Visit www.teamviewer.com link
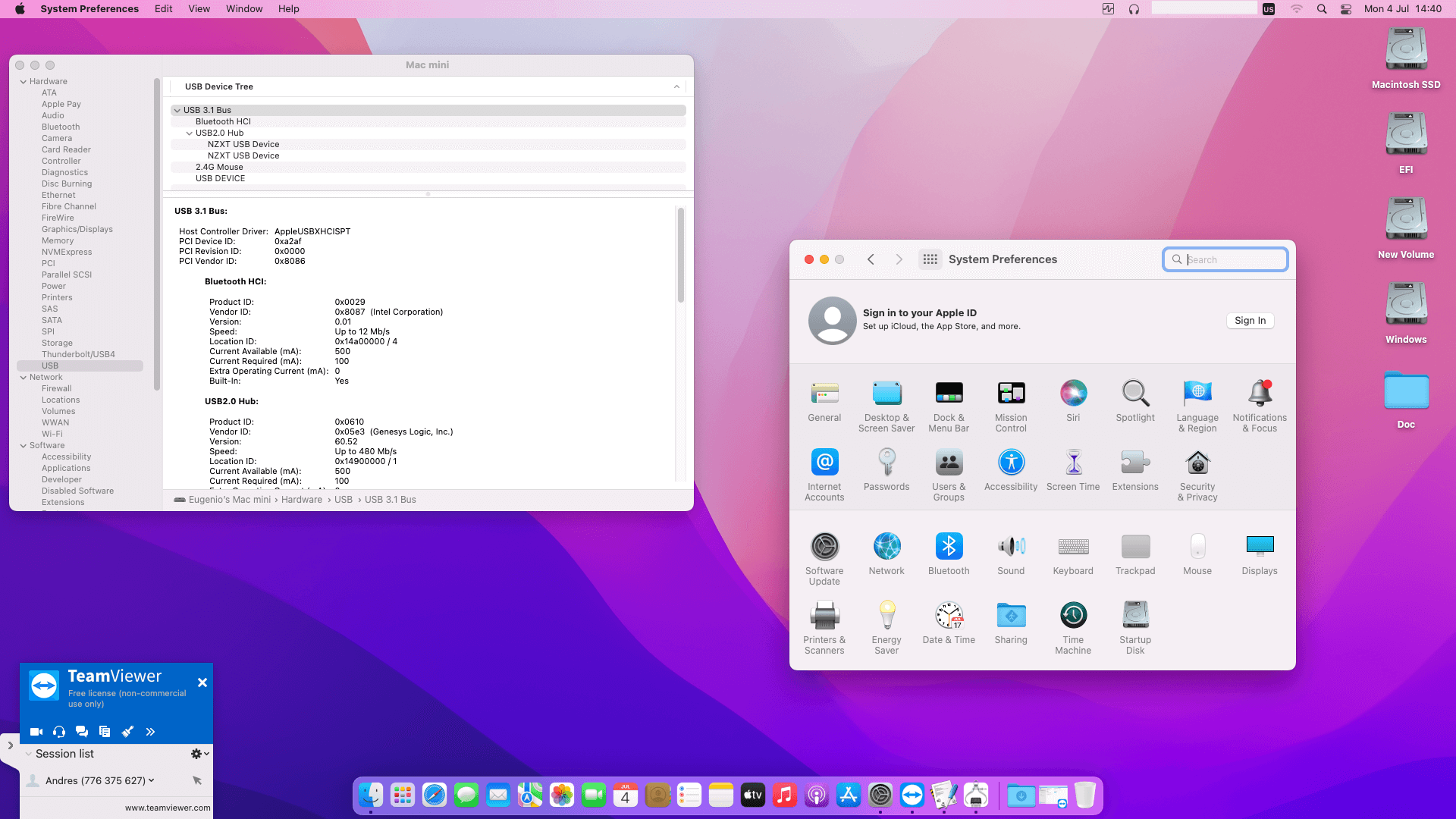This screenshot has height=819, width=1456. pos(168,808)
